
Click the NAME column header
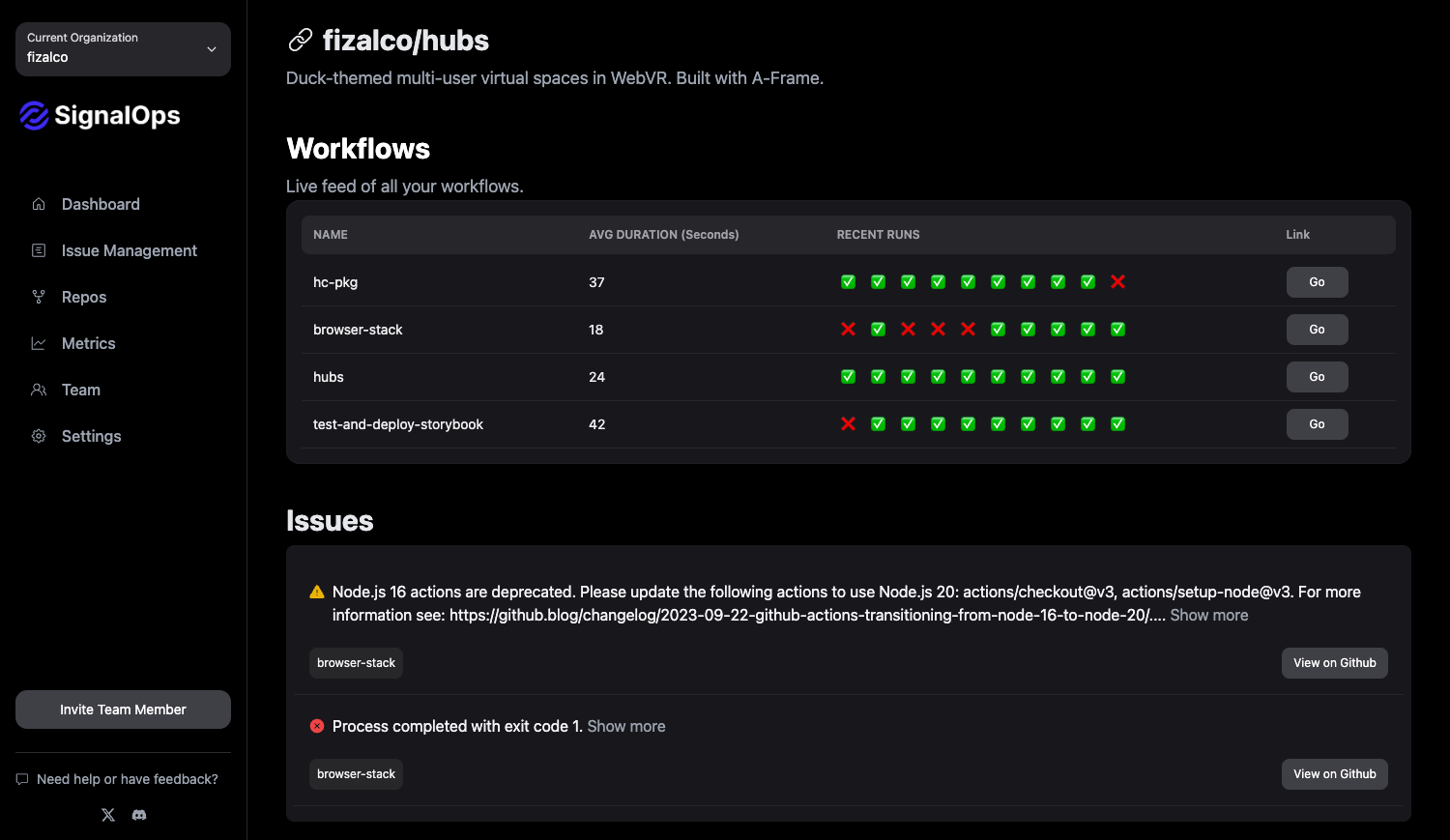click(331, 235)
